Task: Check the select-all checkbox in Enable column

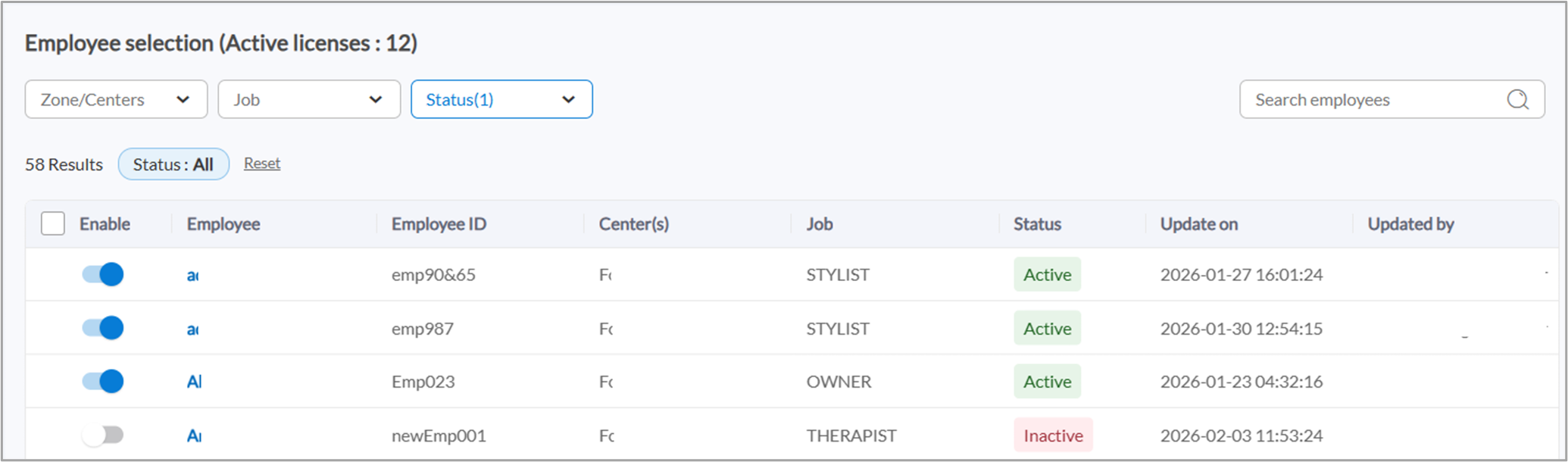Action: click(x=52, y=223)
